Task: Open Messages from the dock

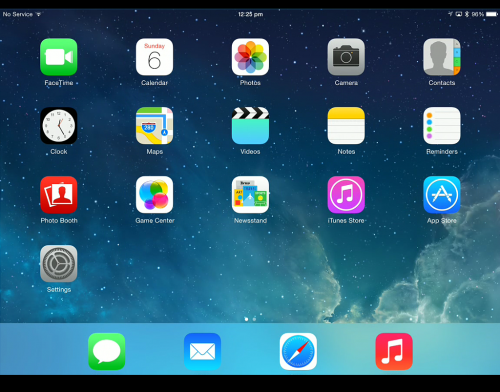Action: coord(107,351)
